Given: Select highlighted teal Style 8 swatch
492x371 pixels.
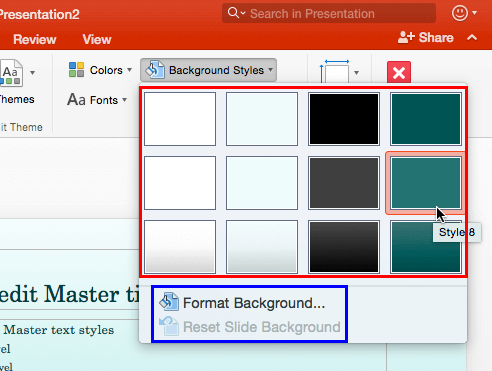Looking at the screenshot, I should pyautogui.click(x=426, y=183).
